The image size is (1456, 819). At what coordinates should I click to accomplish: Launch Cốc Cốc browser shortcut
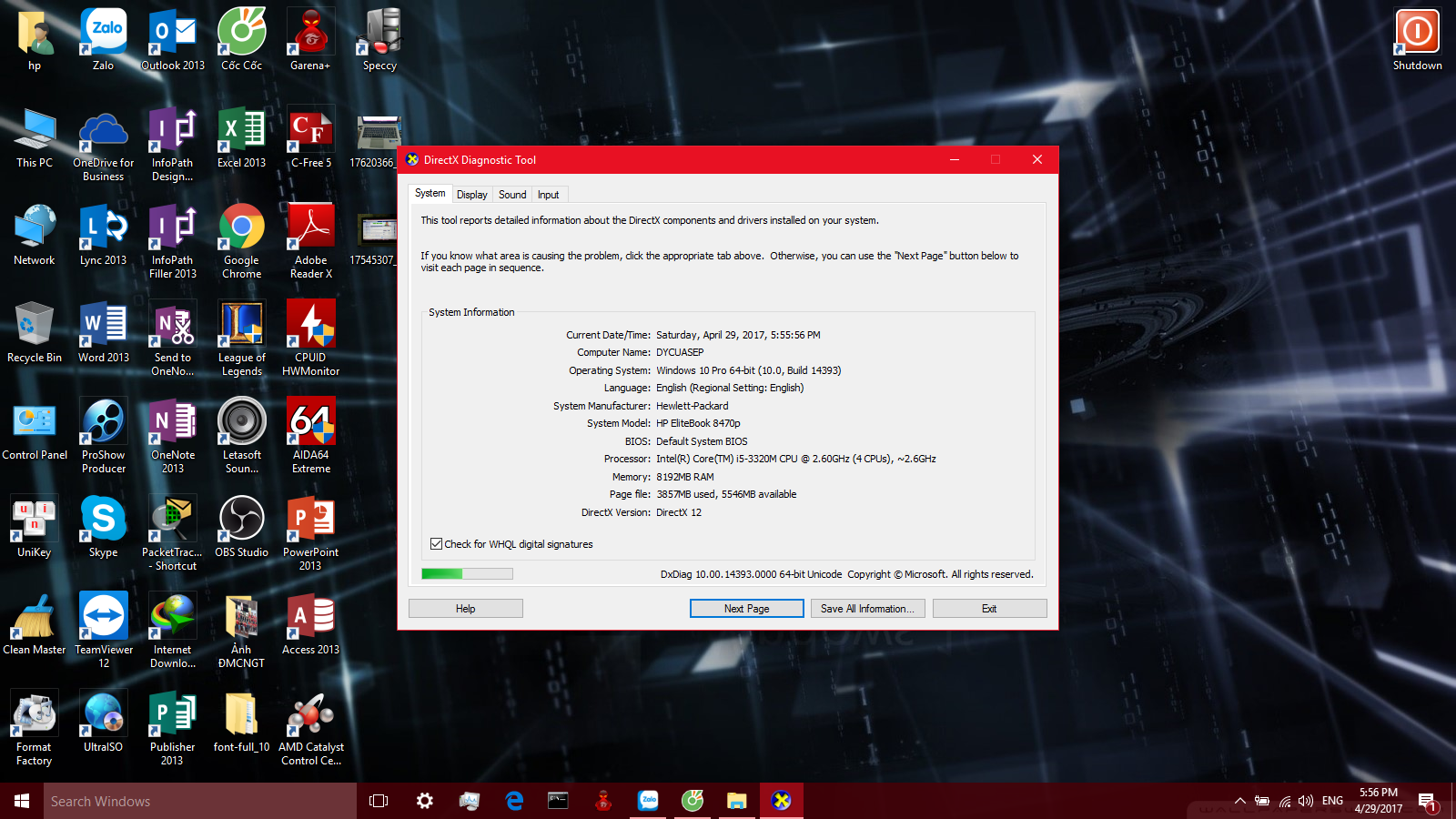click(x=242, y=40)
